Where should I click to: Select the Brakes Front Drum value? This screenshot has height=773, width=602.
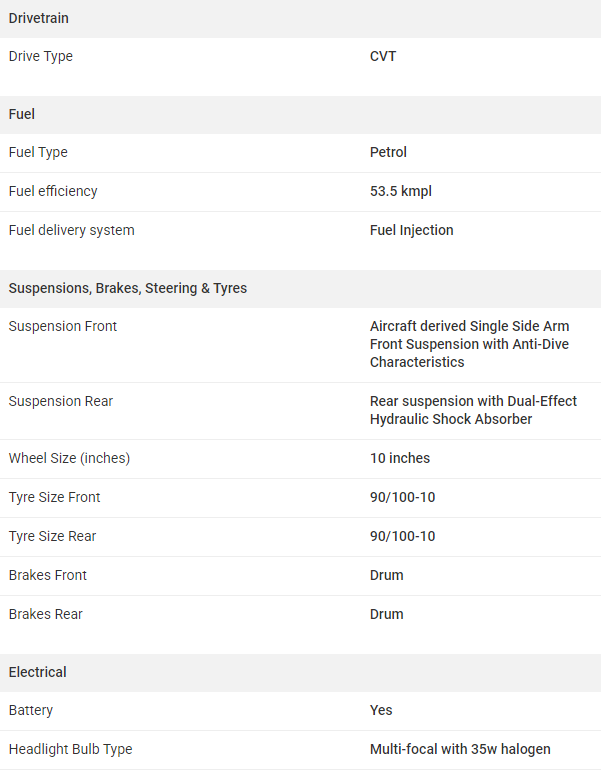[x=387, y=575]
